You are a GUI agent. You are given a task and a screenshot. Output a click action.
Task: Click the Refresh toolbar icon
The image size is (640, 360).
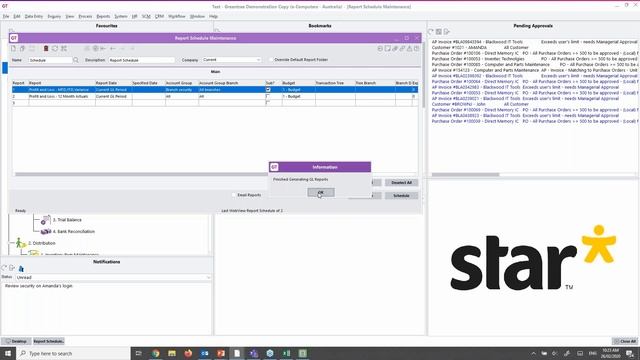pyautogui.click(x=55, y=49)
